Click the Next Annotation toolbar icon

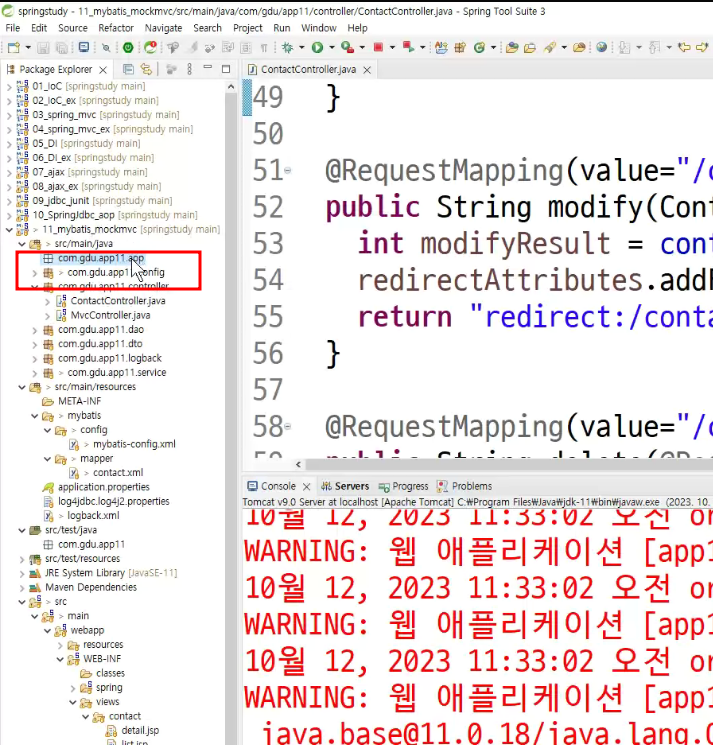(625, 48)
